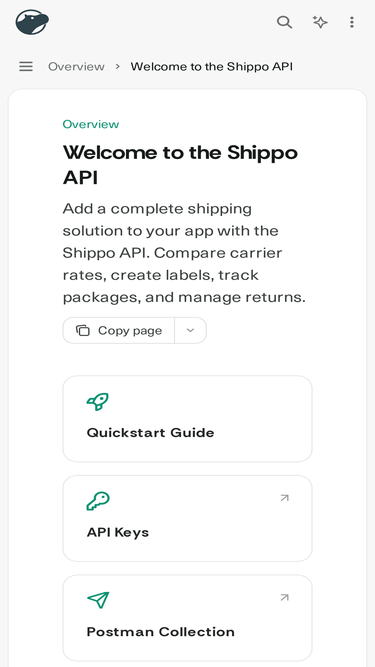Viewport: 375px width, 667px height.
Task: Open the Postman Collection card
Action: pos(188,618)
